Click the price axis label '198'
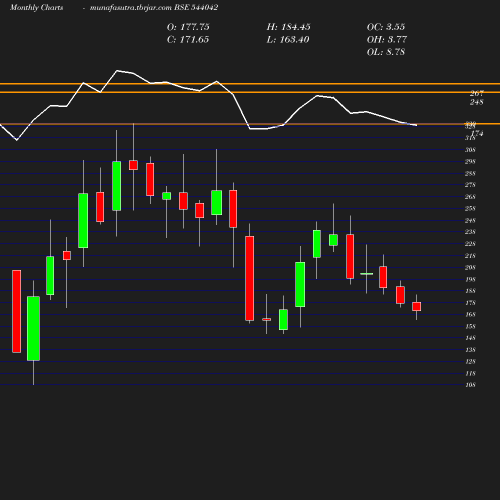 click(x=470, y=279)
